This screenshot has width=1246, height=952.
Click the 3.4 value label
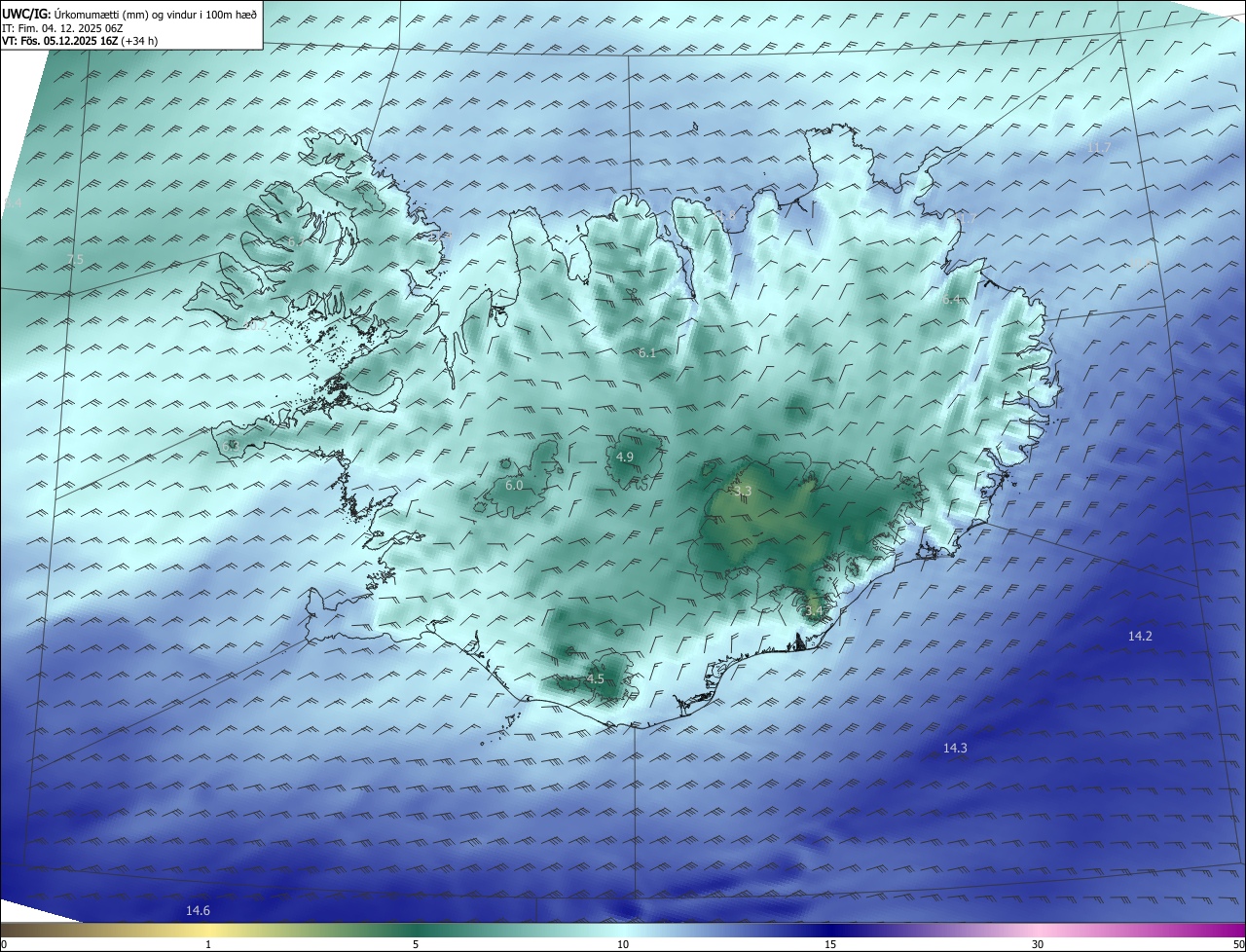click(814, 610)
